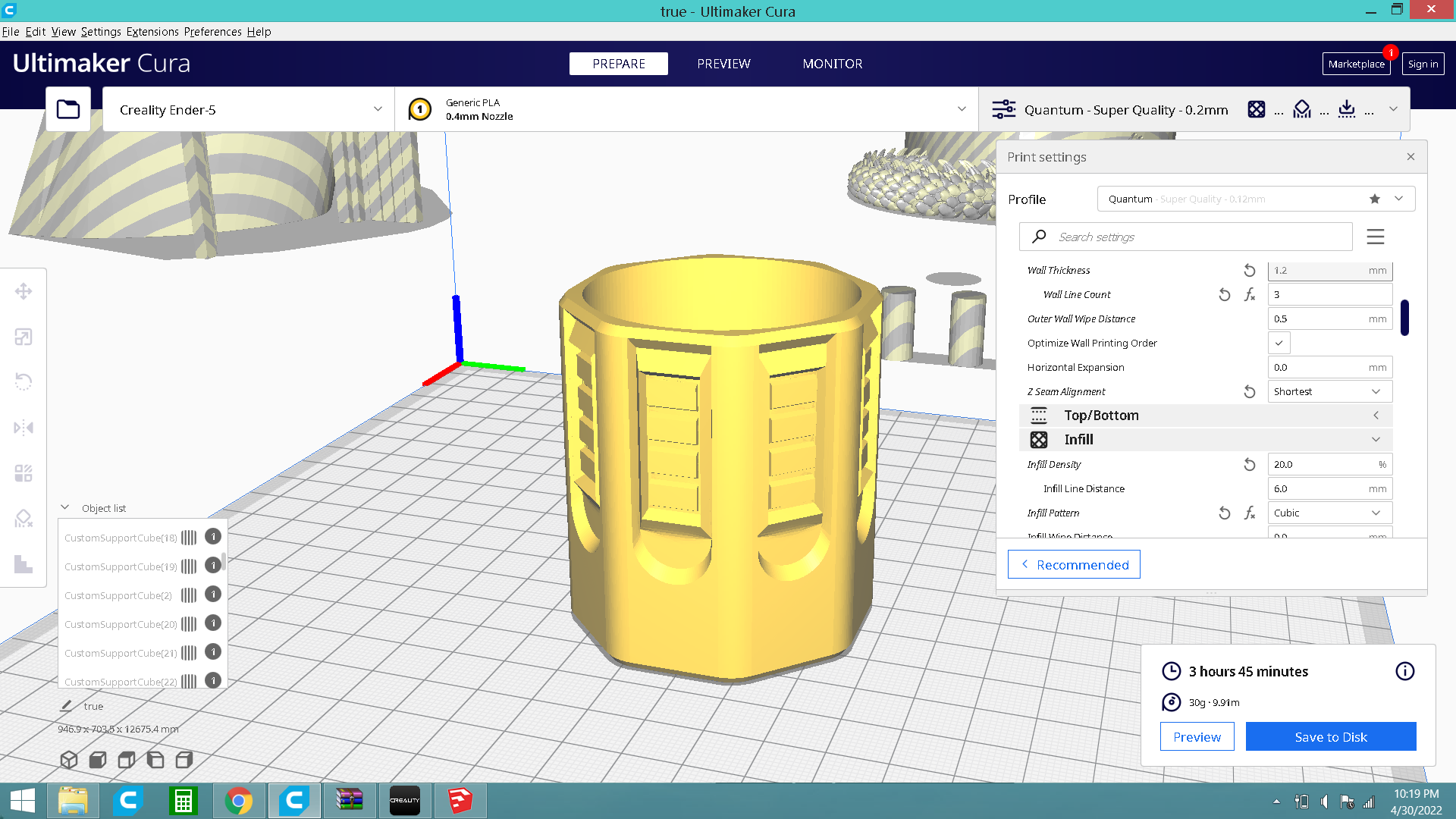The image size is (1456, 819).
Task: Click the profile star icon
Action: pyautogui.click(x=1375, y=199)
